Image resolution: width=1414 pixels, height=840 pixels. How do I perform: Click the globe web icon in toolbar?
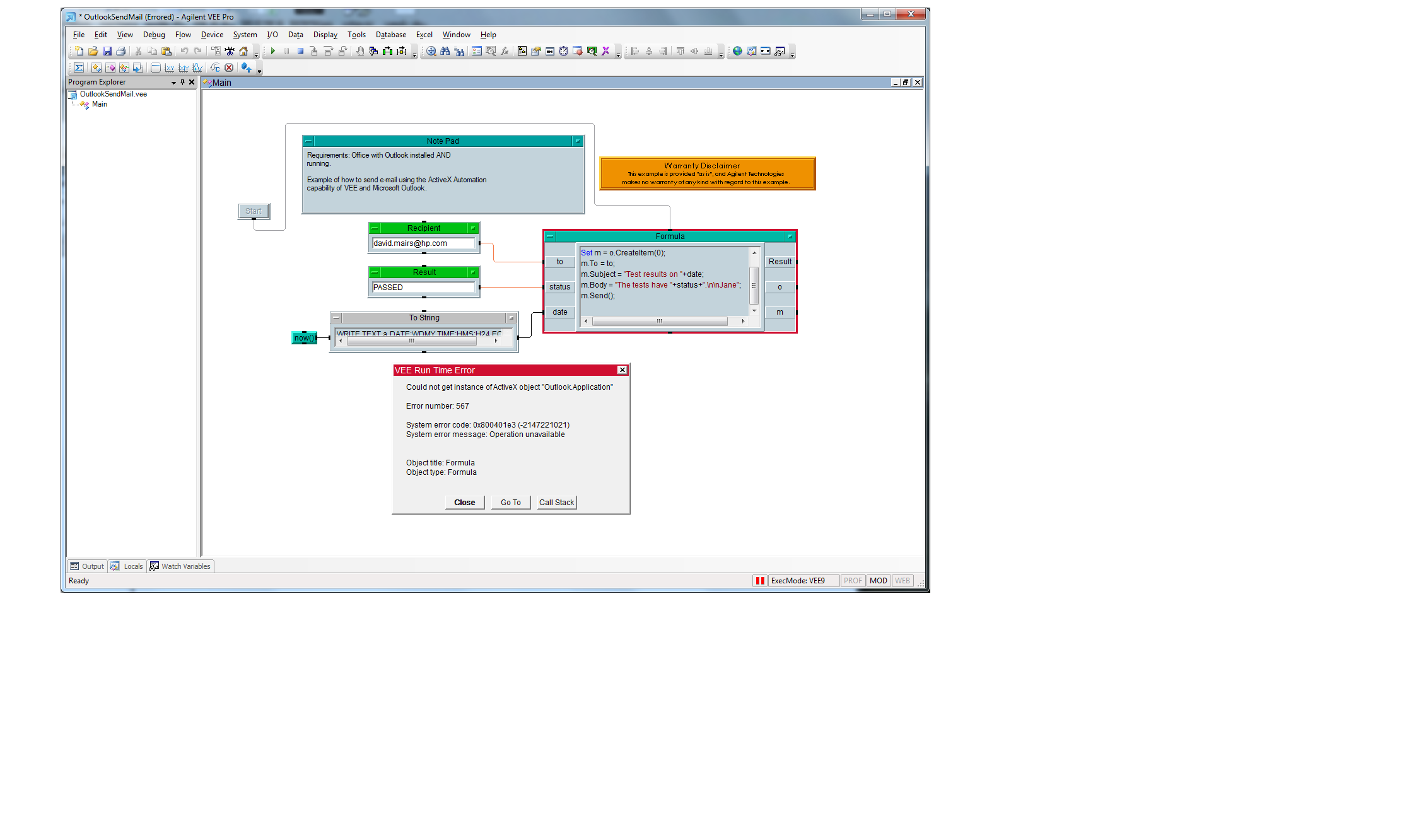click(x=737, y=51)
